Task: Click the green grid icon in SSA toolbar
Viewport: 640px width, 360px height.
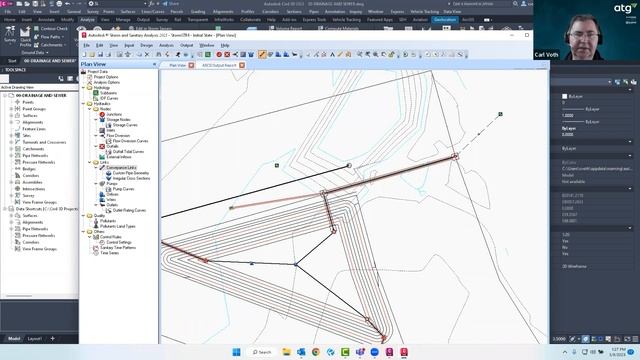Action: tap(207, 54)
